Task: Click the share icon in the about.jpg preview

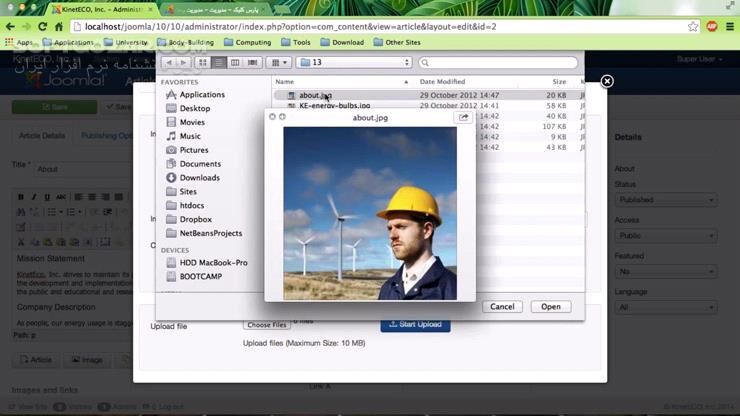Action: pos(463,117)
